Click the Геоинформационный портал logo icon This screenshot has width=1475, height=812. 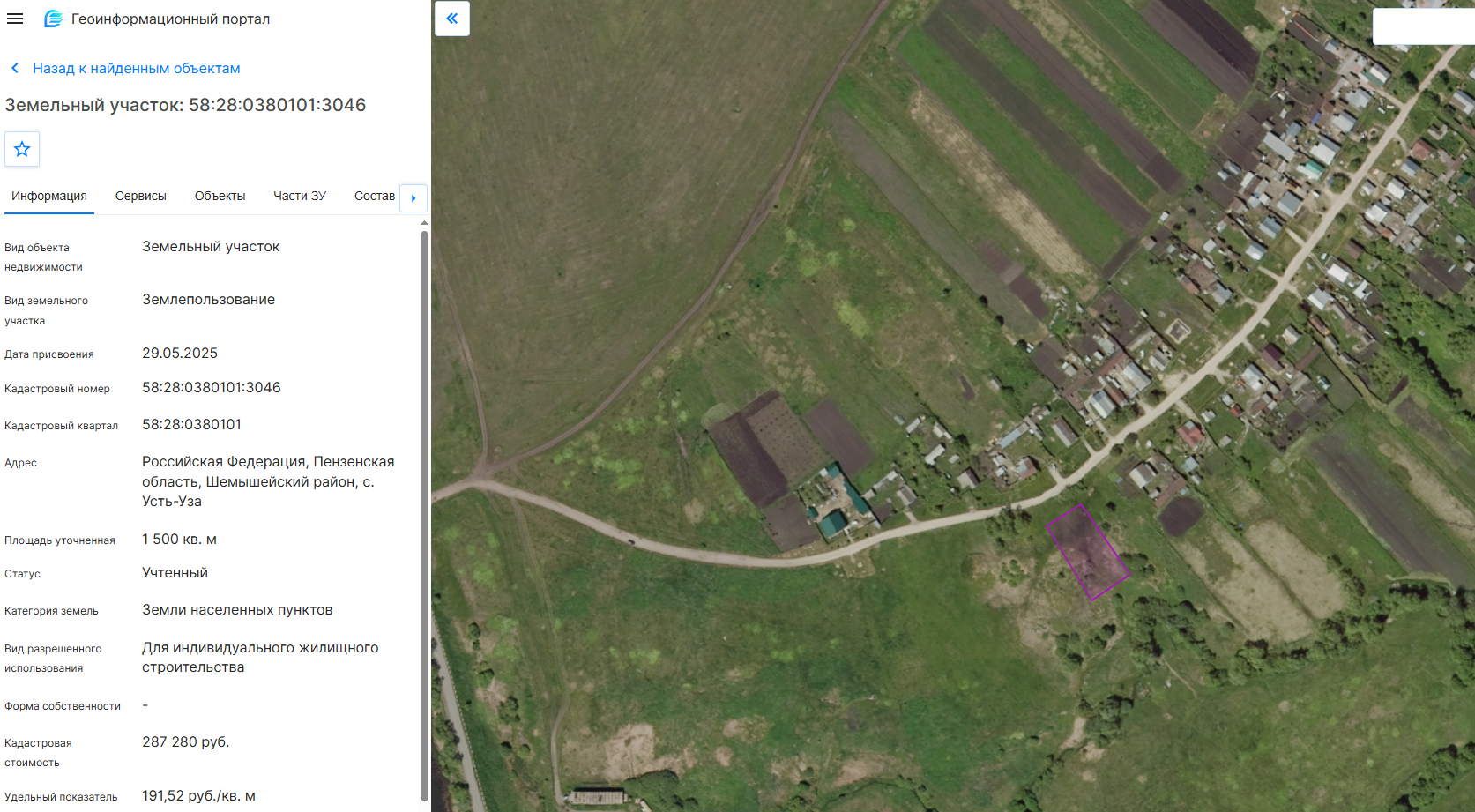click(x=53, y=19)
